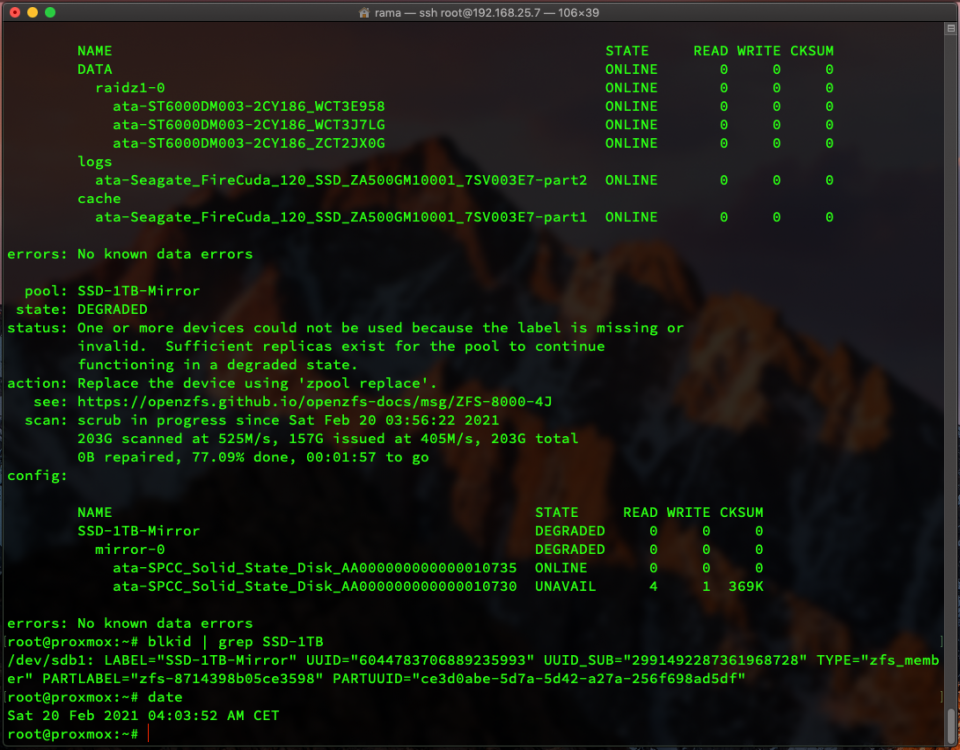Click the 'date' command text

165,697
